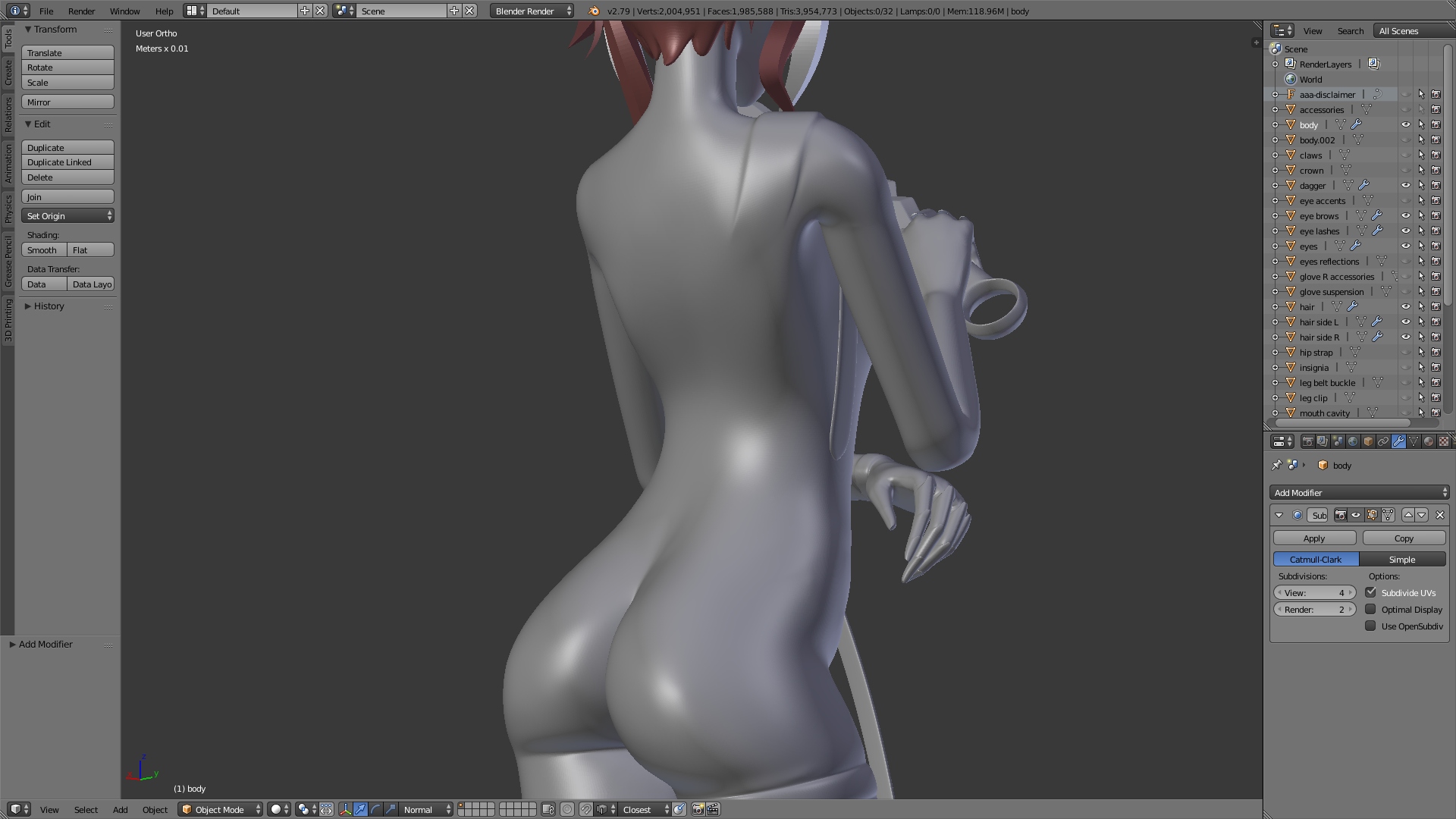Screen dimensions: 1456x819
Task: Open the File menu
Action: [46, 11]
